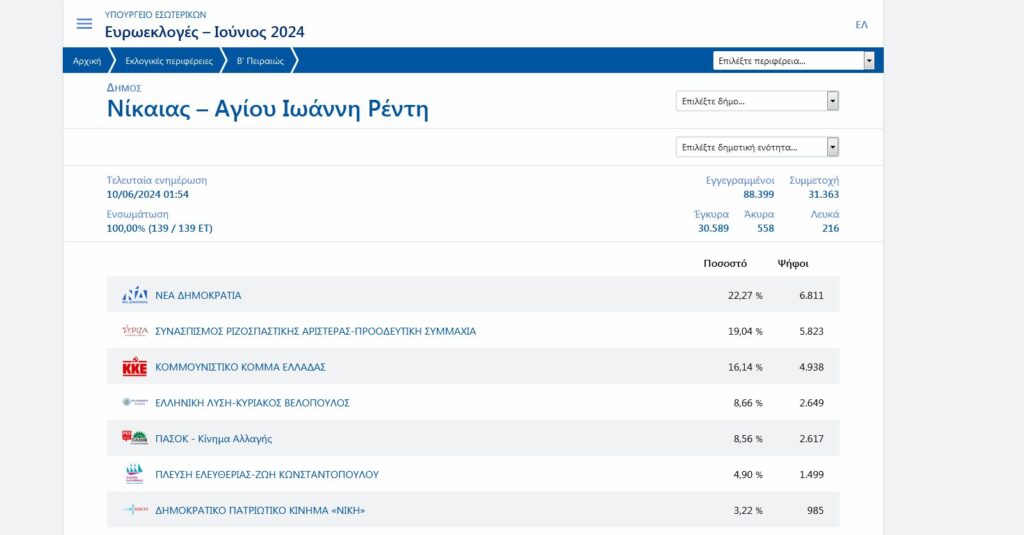The width and height of the screenshot is (1024, 535).
Task: Click the blank votes value 216
Action: (830, 229)
